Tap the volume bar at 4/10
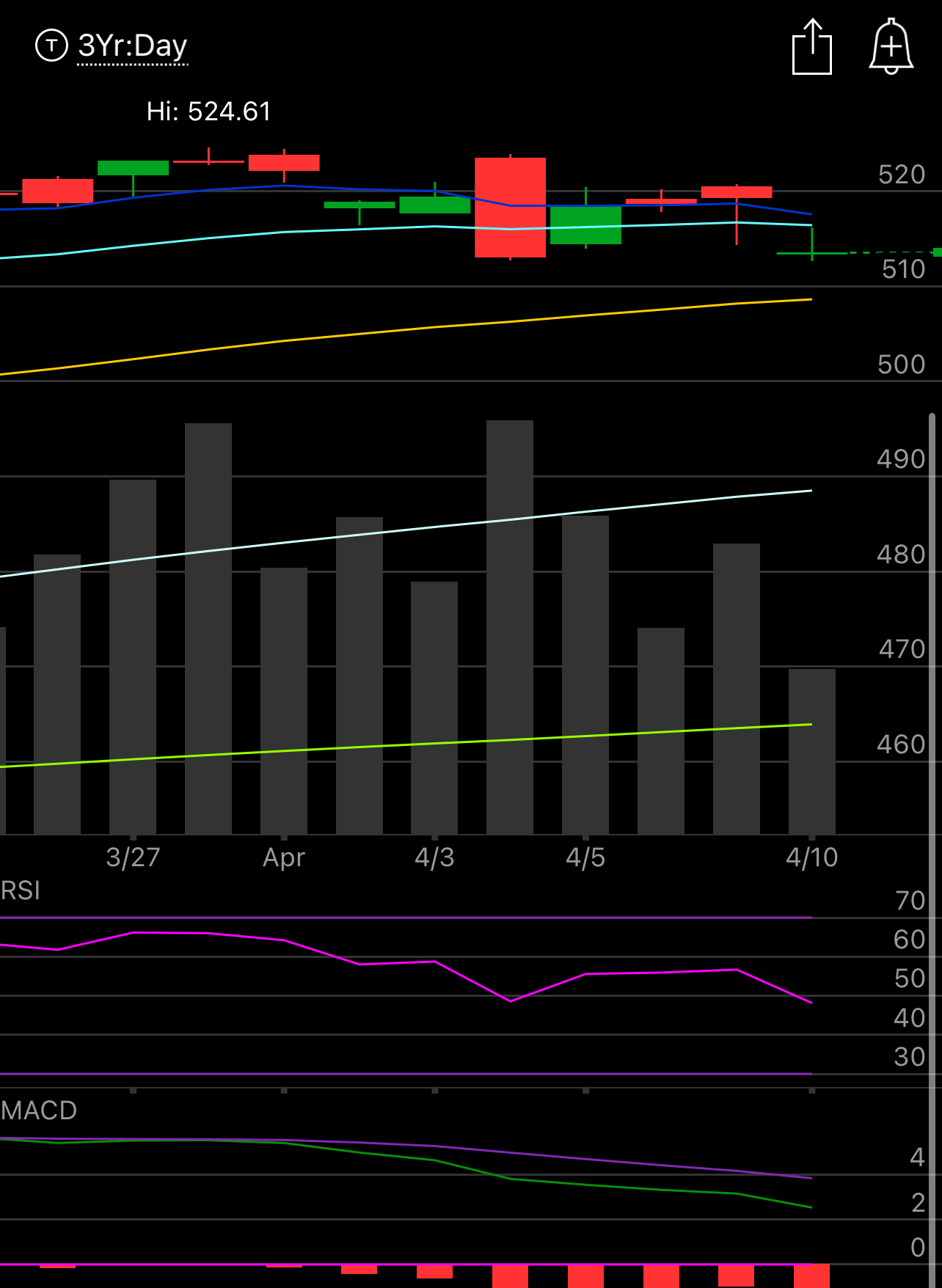The image size is (942, 1288). click(811, 752)
